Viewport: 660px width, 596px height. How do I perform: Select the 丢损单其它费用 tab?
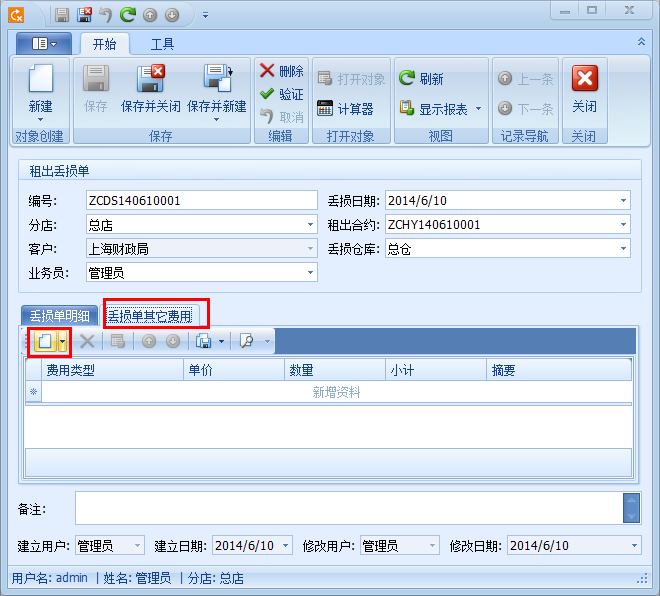click(155, 315)
